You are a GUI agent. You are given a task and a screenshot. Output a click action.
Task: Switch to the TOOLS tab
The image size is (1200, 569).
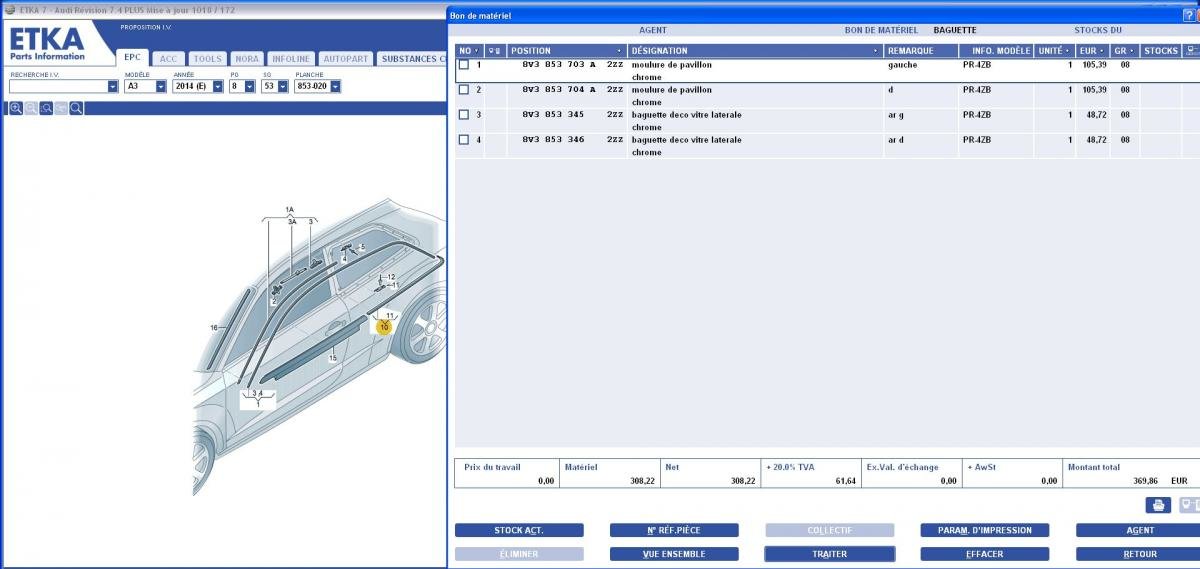(x=207, y=59)
